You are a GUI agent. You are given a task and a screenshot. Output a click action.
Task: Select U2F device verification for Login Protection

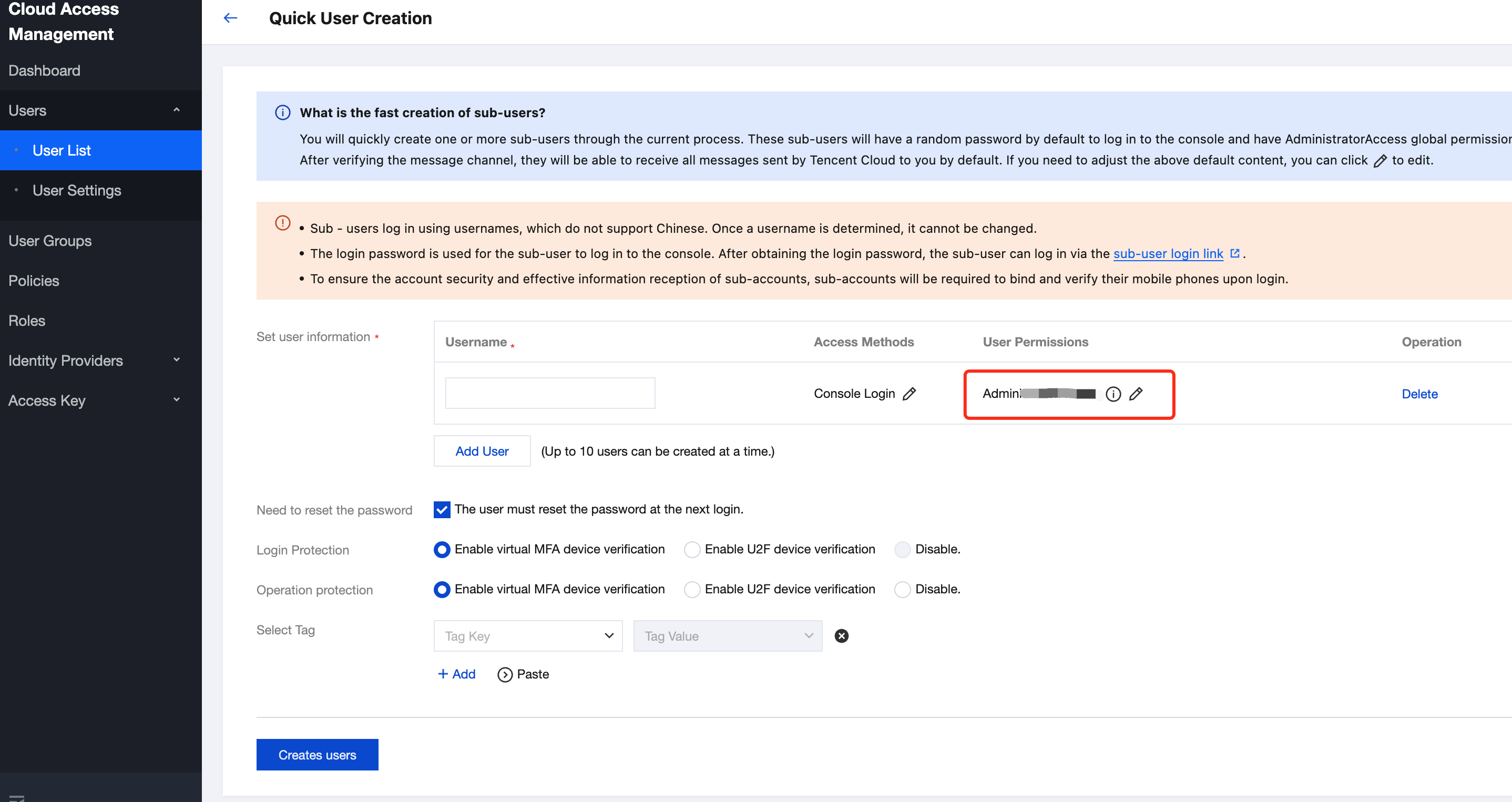(692, 550)
